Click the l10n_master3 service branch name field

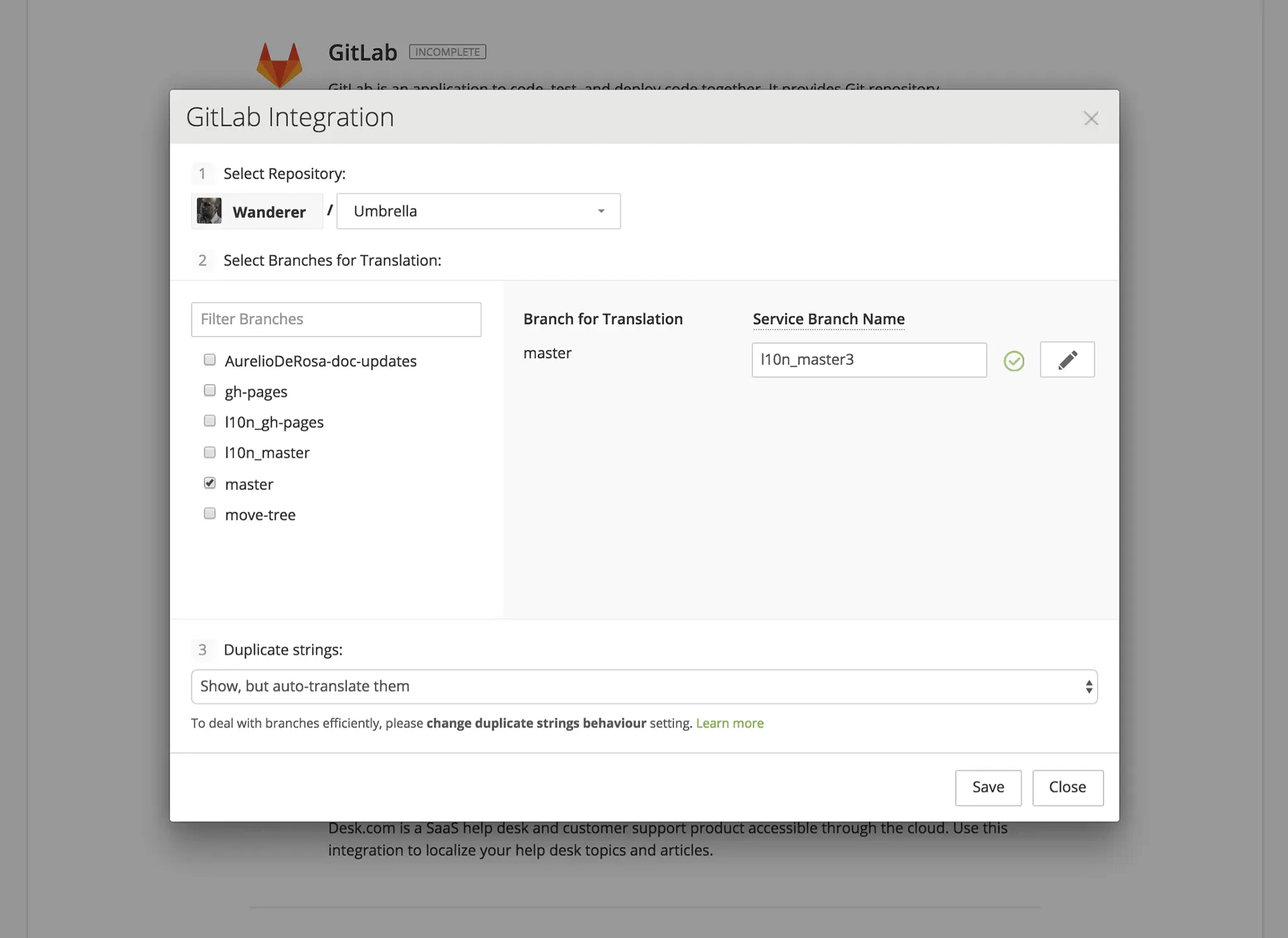click(x=869, y=360)
